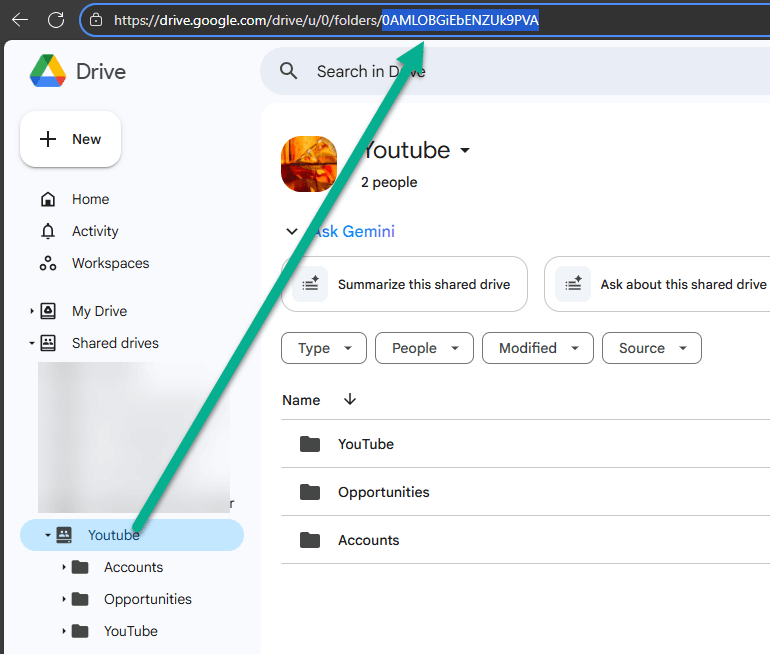Image resolution: width=770 pixels, height=654 pixels.
Task: Click the Opportunities folder icon in sidebar tree
Action: (x=80, y=599)
